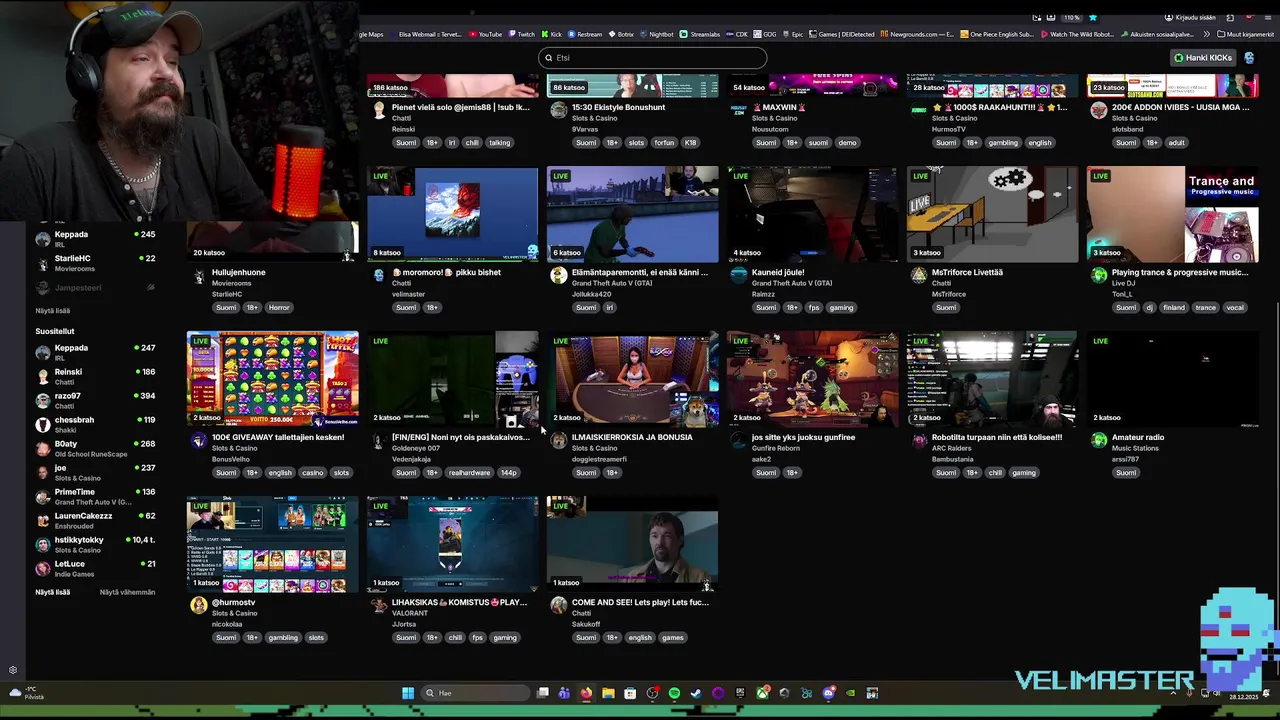1280x720 pixels.
Task: Click the Windows Hae search box
Action: click(x=475, y=693)
